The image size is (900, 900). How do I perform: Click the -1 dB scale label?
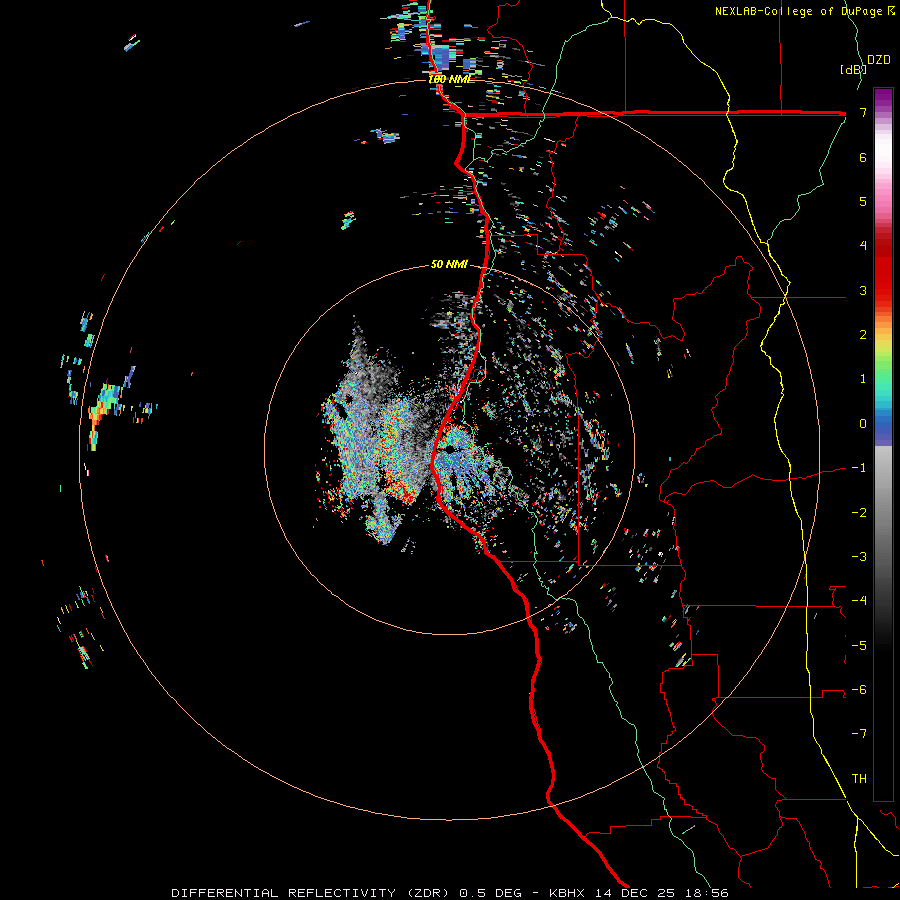pos(859,468)
